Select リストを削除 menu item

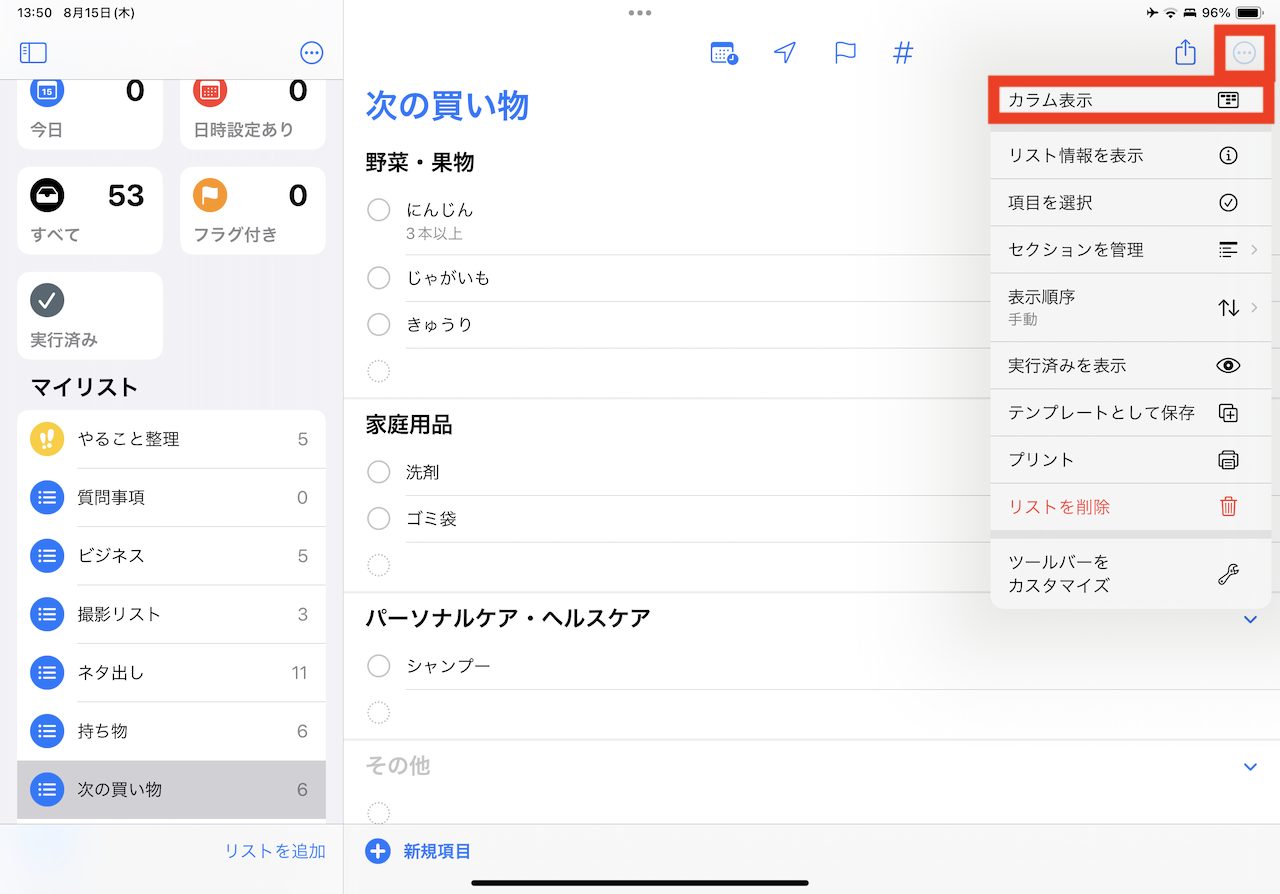[x=1130, y=507]
